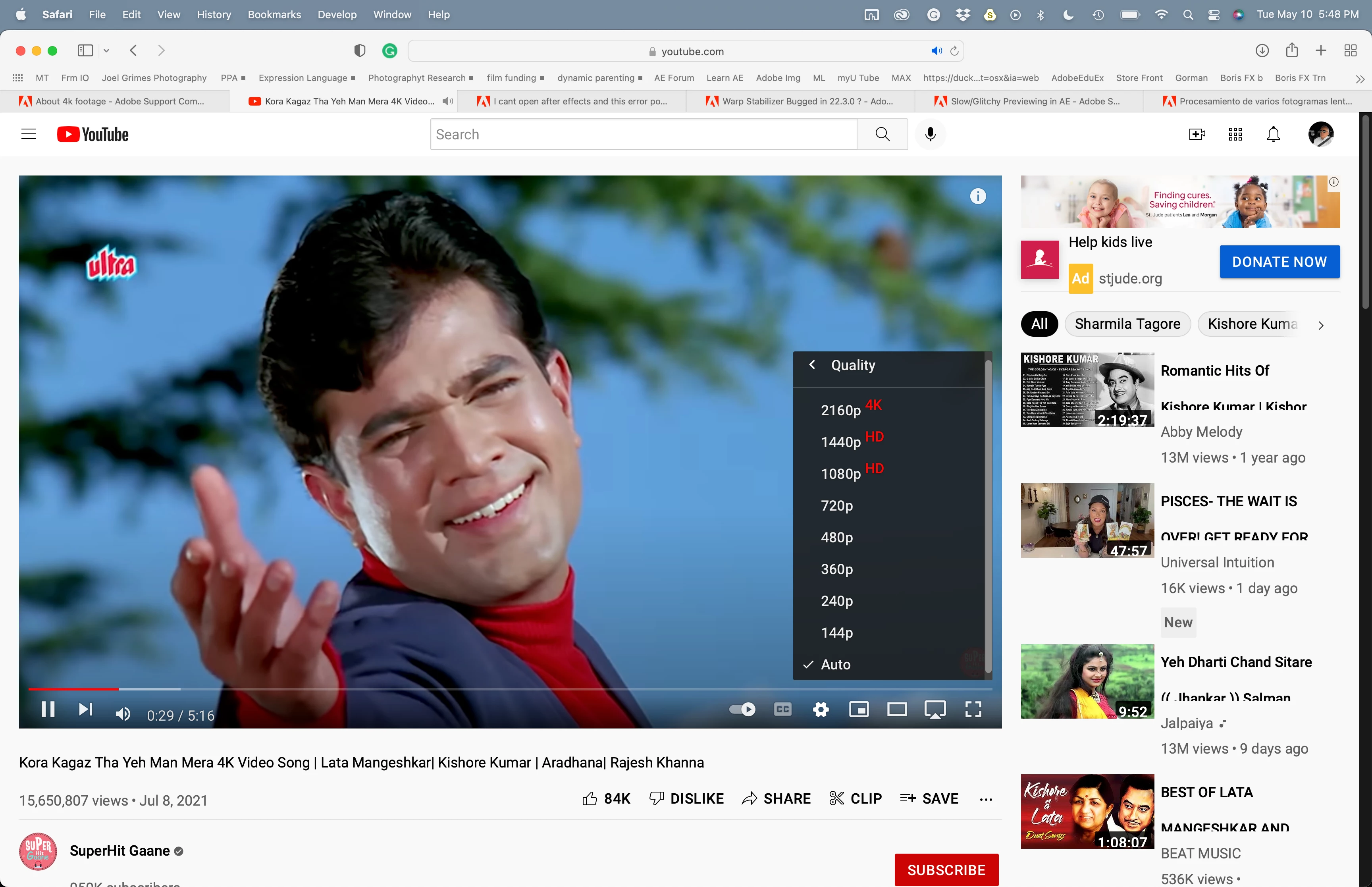
Task: Click the DONATE NOW button
Action: click(x=1280, y=262)
